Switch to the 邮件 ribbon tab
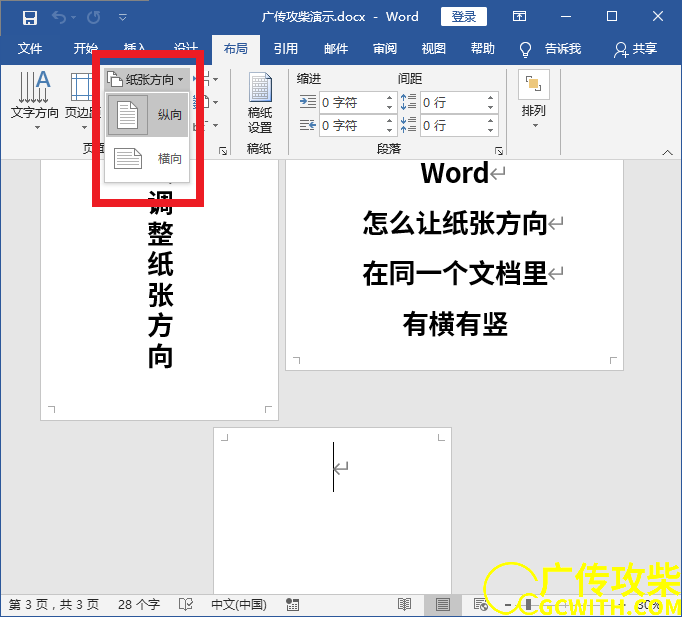 click(336, 48)
